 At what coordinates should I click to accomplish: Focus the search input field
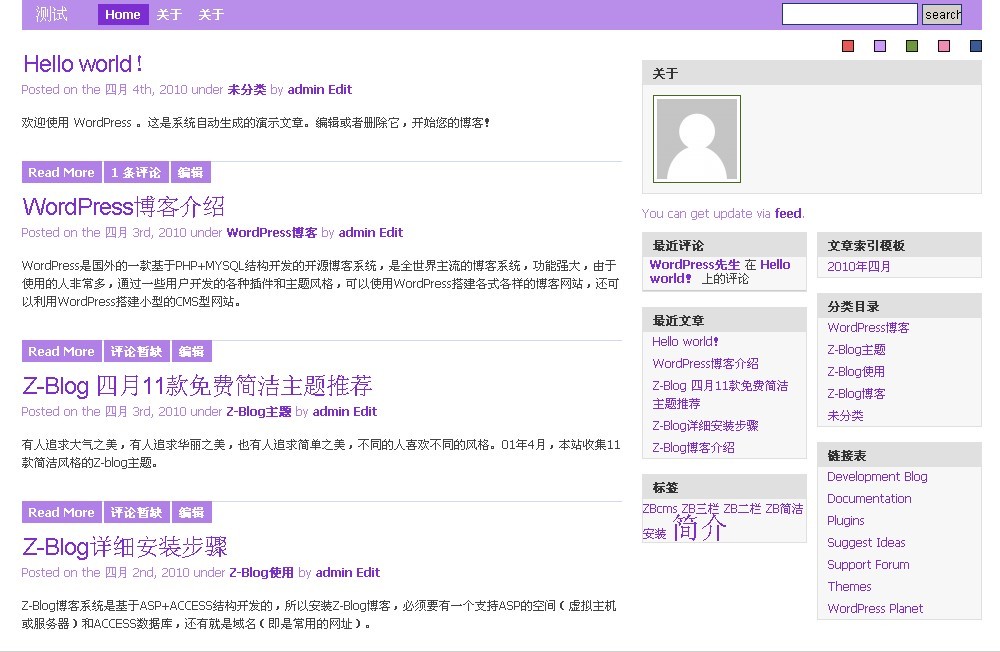point(849,14)
